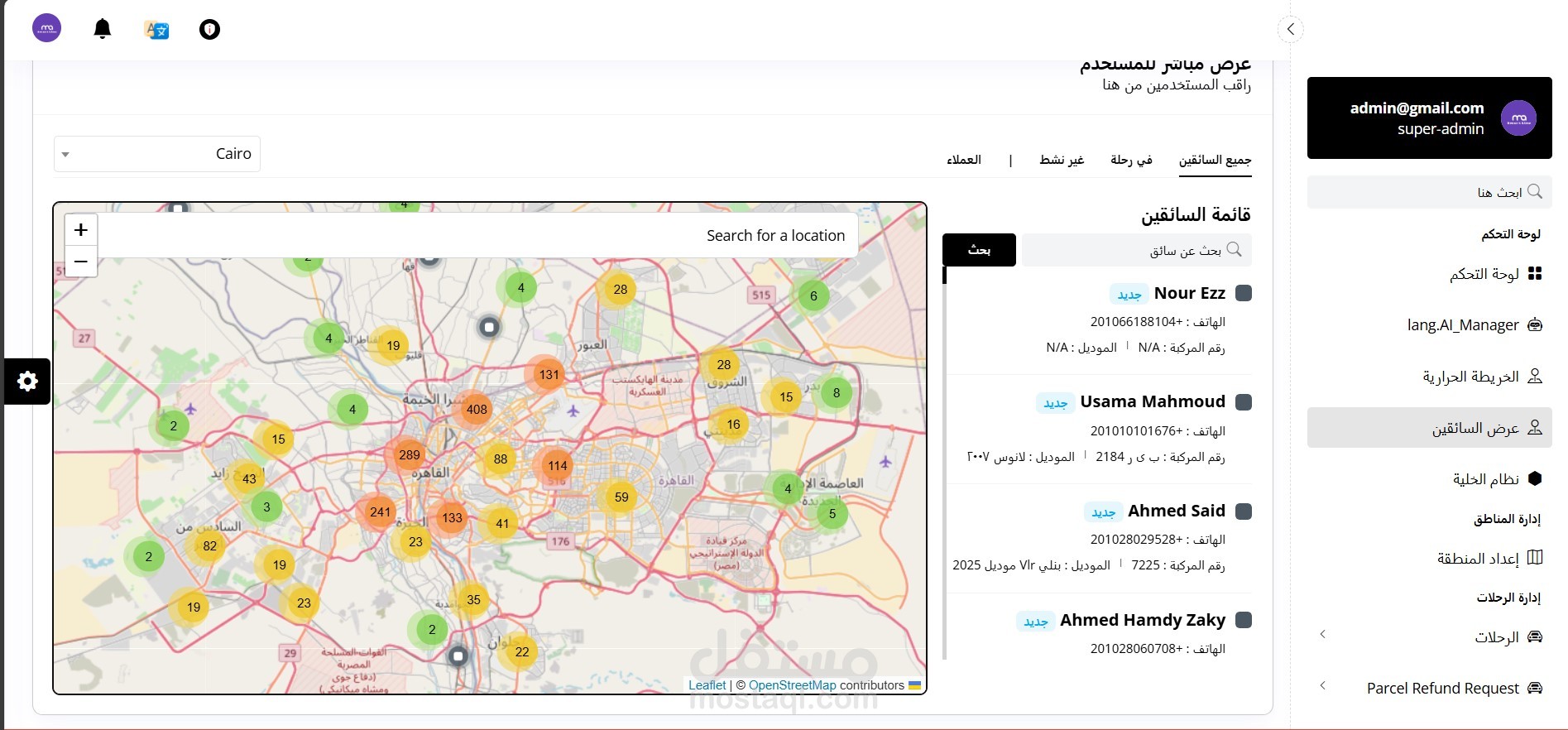The width and height of the screenshot is (1568, 730).
Task: Open the drivers view menu item (عرض السائقين)
Action: pos(1430,428)
